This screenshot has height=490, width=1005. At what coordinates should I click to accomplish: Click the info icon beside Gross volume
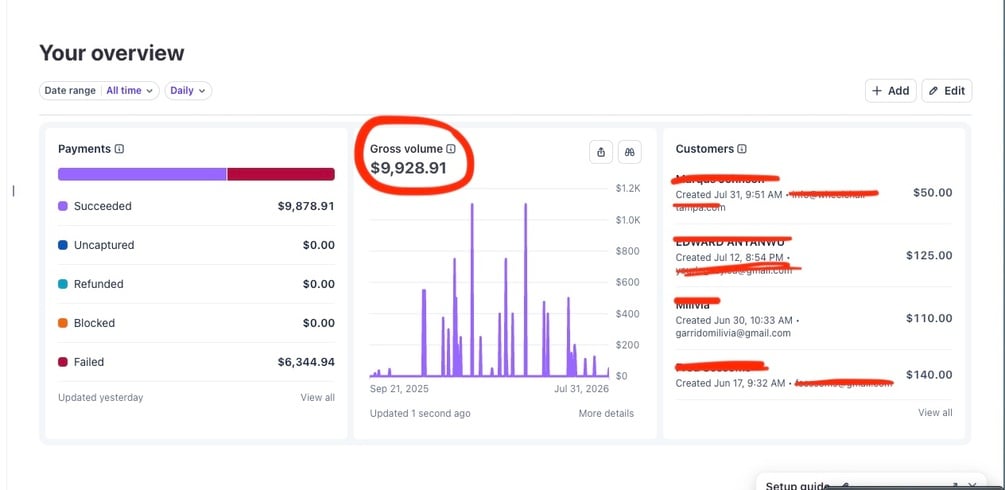click(451, 149)
